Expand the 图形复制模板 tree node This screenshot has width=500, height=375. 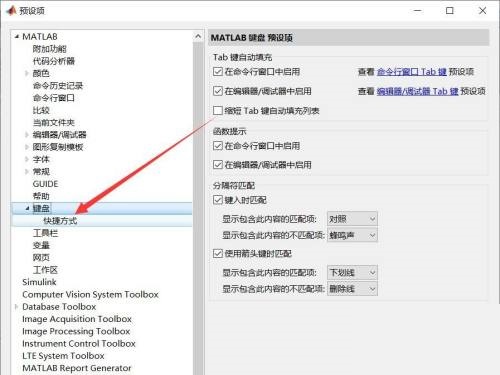(27, 147)
